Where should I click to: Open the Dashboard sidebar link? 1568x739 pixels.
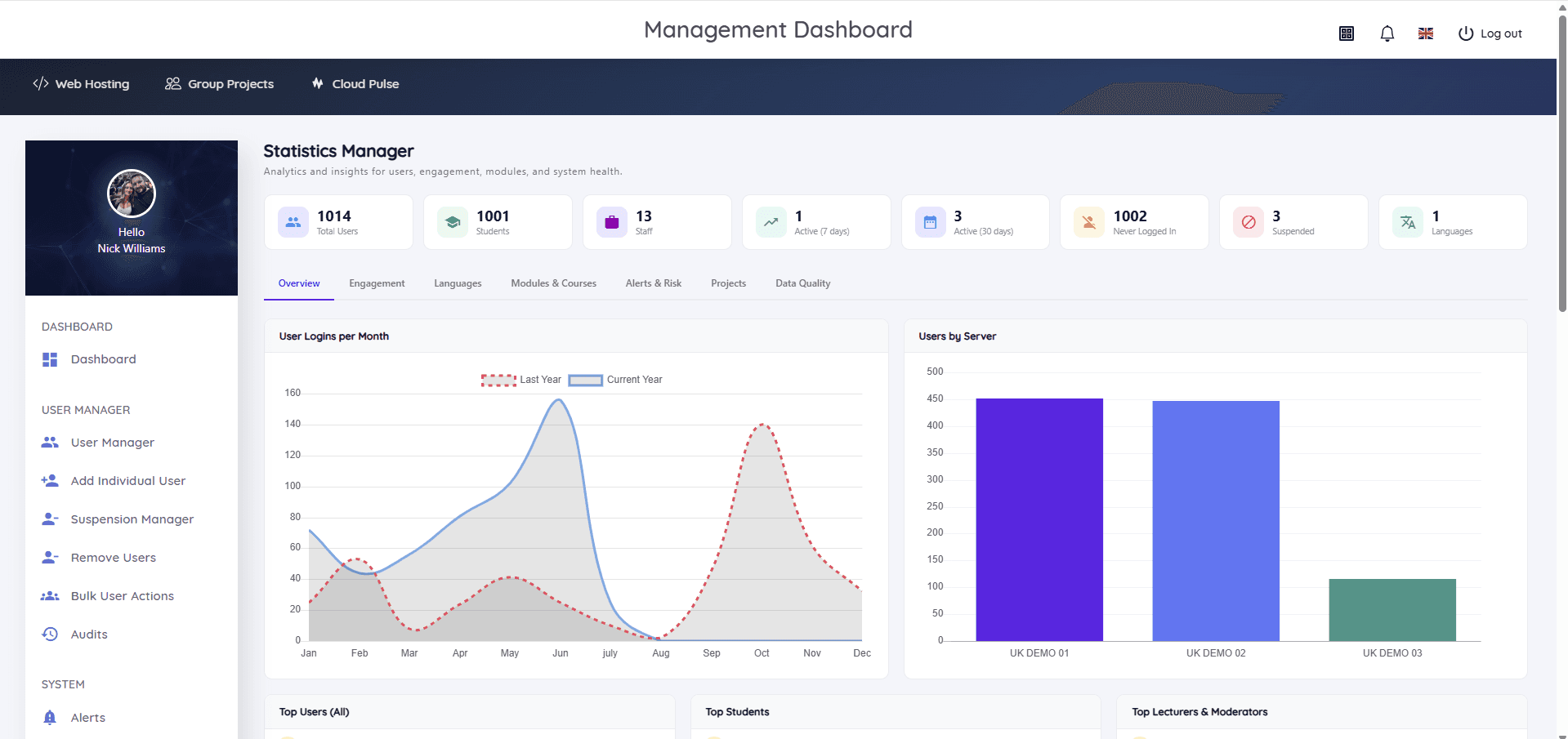click(103, 359)
